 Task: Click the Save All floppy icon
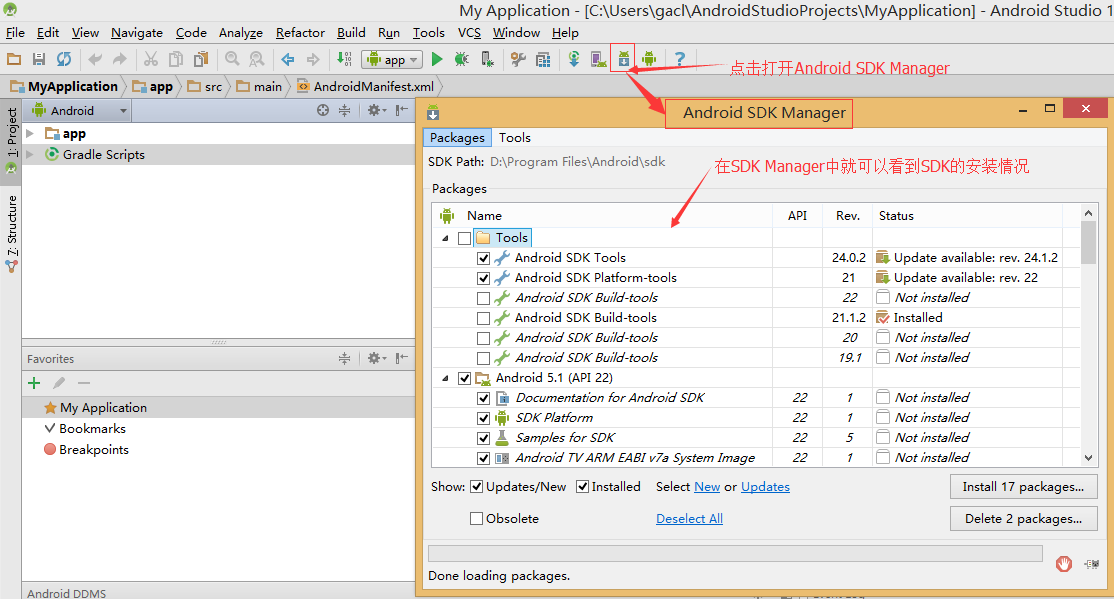[39, 60]
